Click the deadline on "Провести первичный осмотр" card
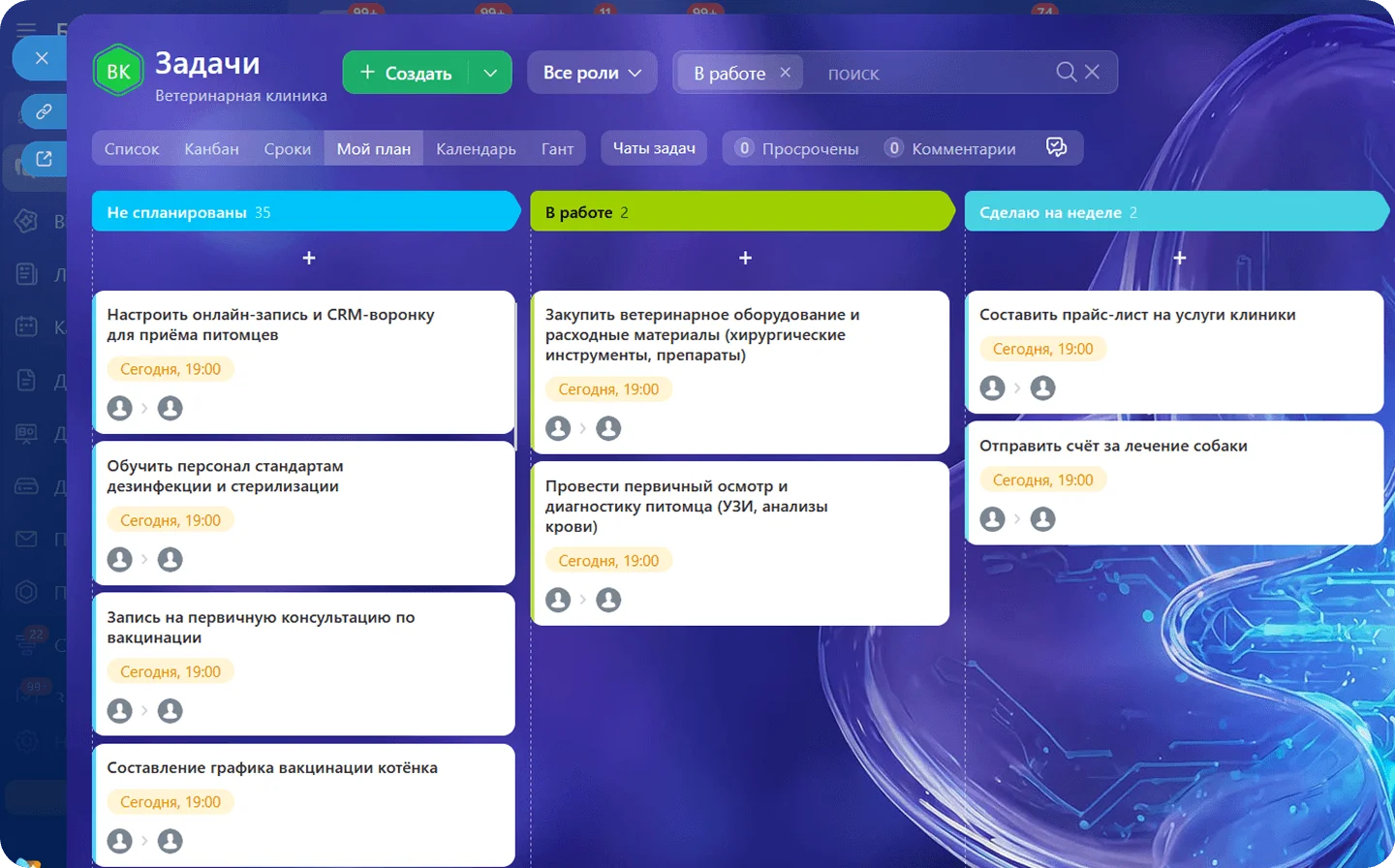This screenshot has height=868, width=1395. coord(608,560)
